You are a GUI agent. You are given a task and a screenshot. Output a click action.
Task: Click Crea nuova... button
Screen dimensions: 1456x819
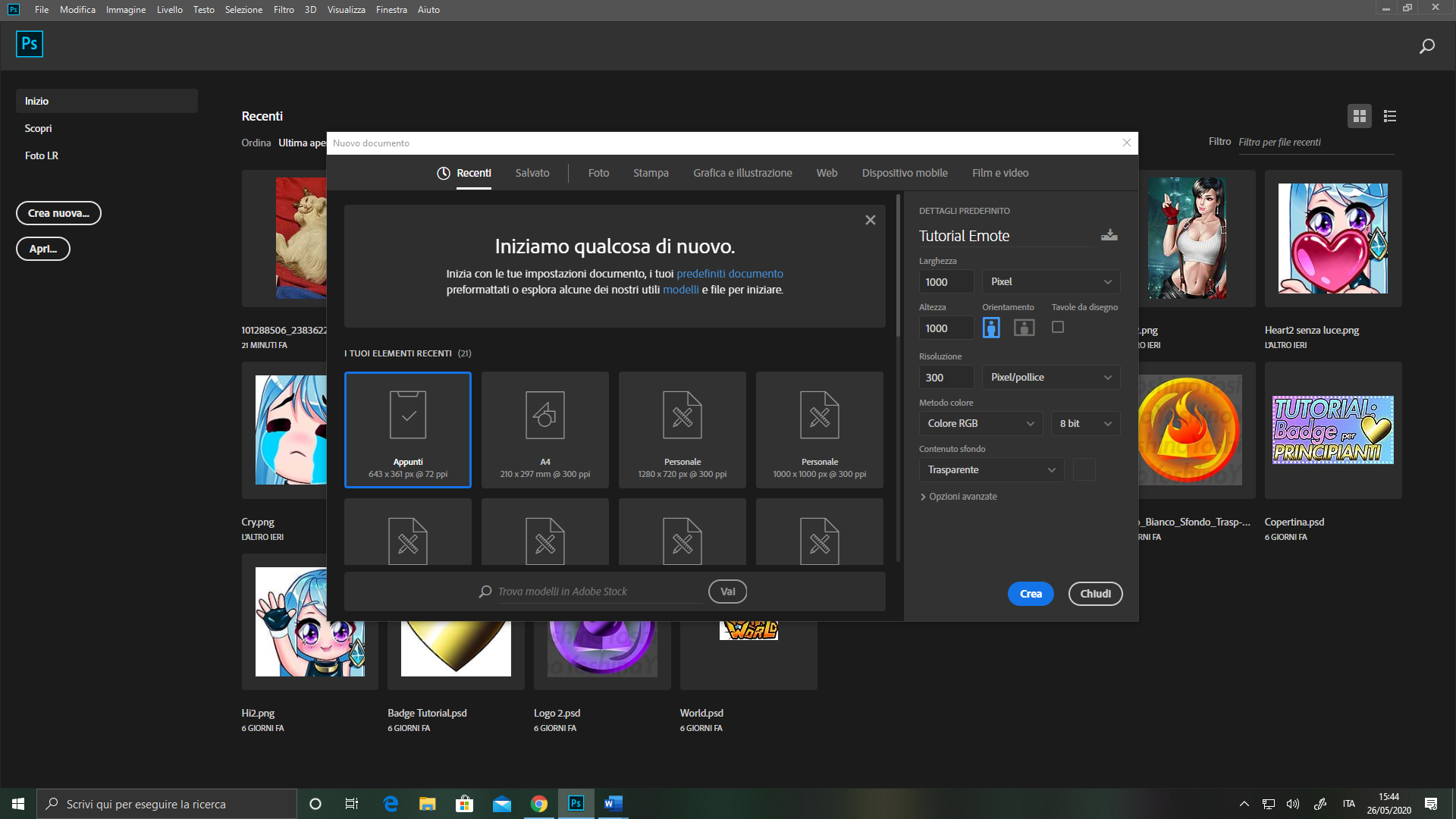tap(58, 213)
